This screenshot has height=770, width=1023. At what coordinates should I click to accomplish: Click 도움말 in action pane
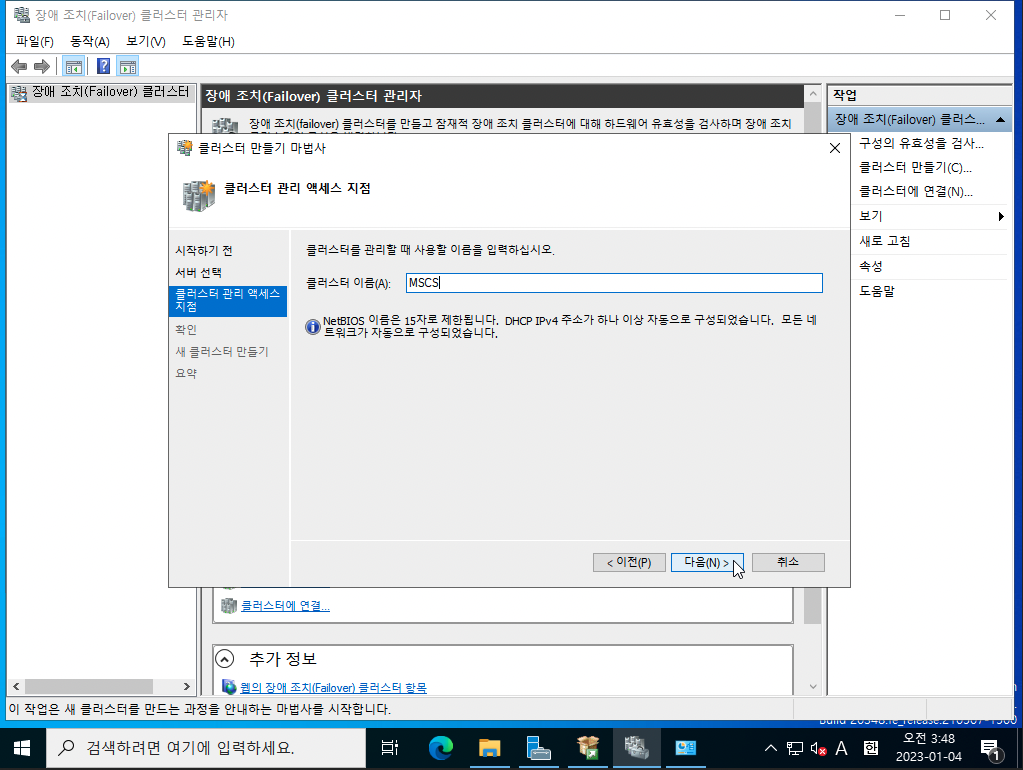tap(877, 291)
